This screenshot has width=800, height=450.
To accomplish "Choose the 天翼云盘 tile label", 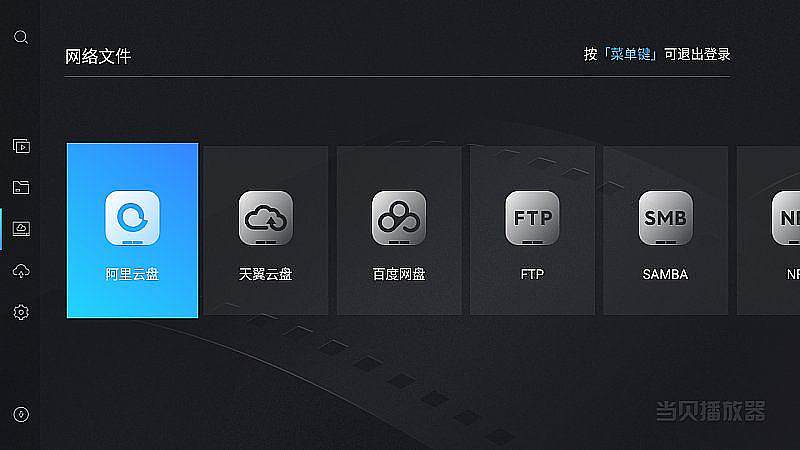I will [x=266, y=274].
